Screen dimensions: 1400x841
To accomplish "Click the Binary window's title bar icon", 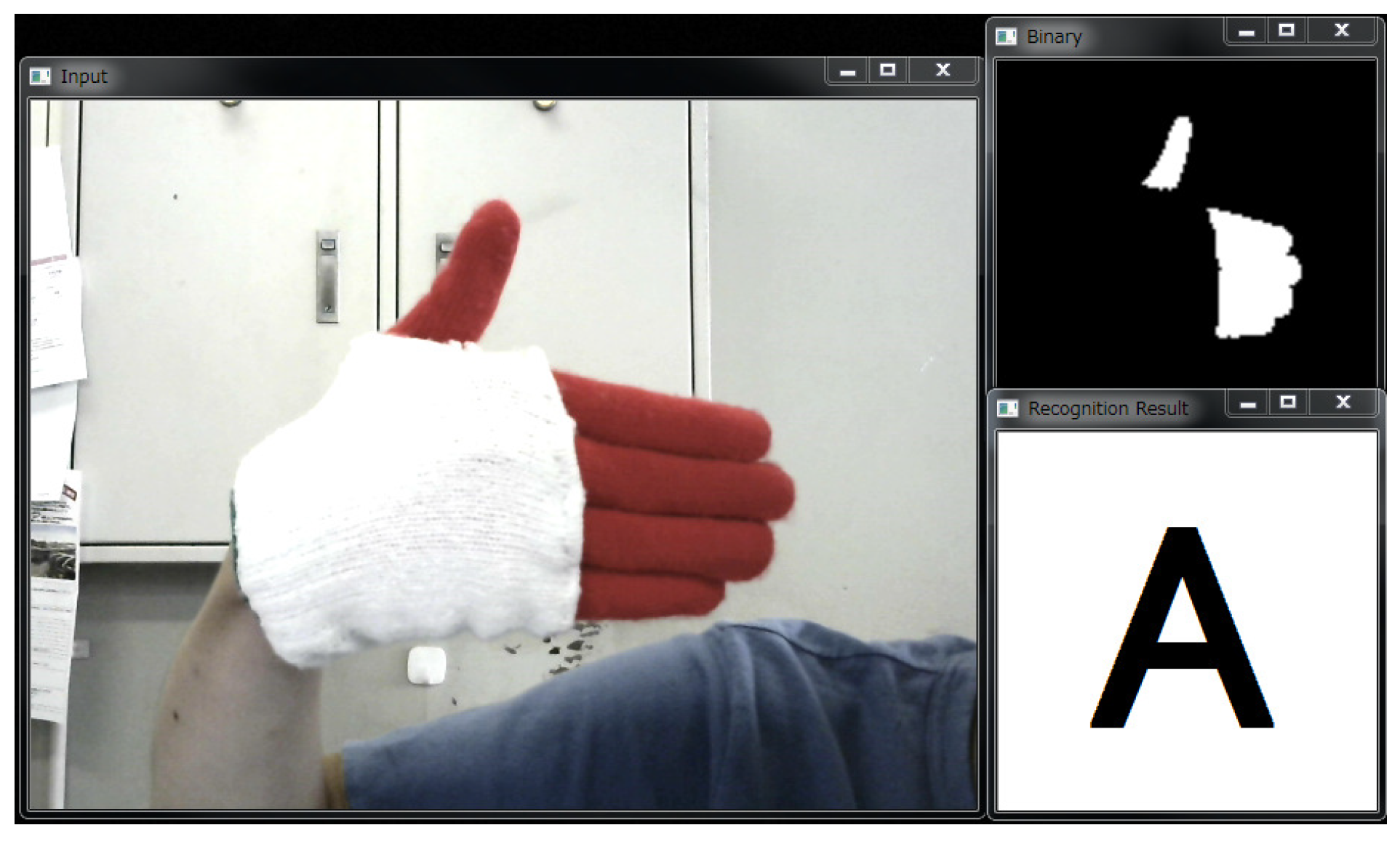I will pyautogui.click(x=1006, y=36).
